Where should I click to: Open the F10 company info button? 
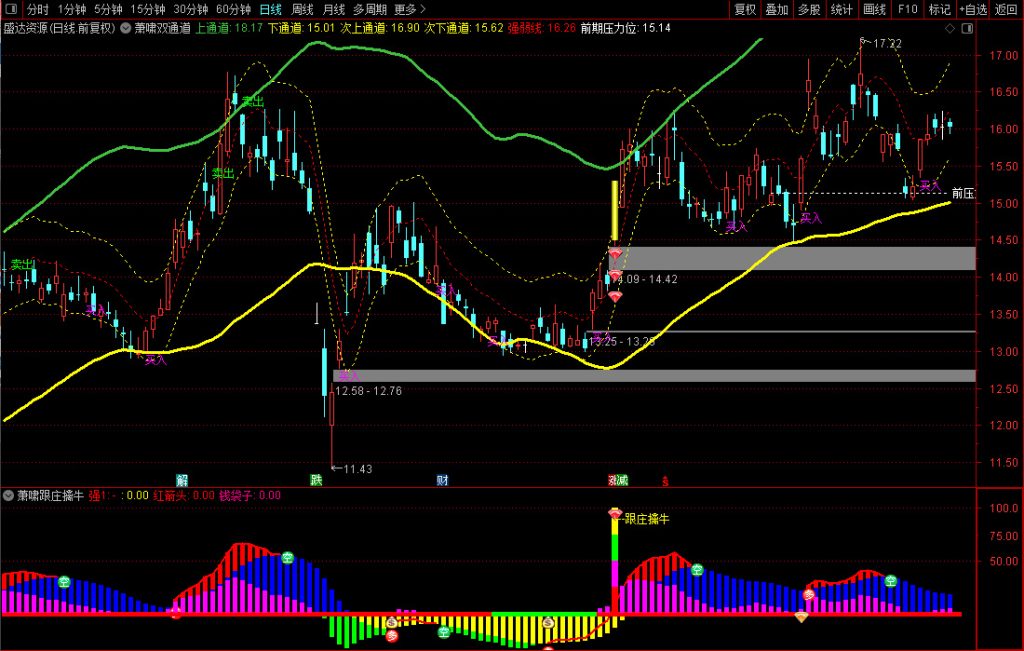pos(907,10)
